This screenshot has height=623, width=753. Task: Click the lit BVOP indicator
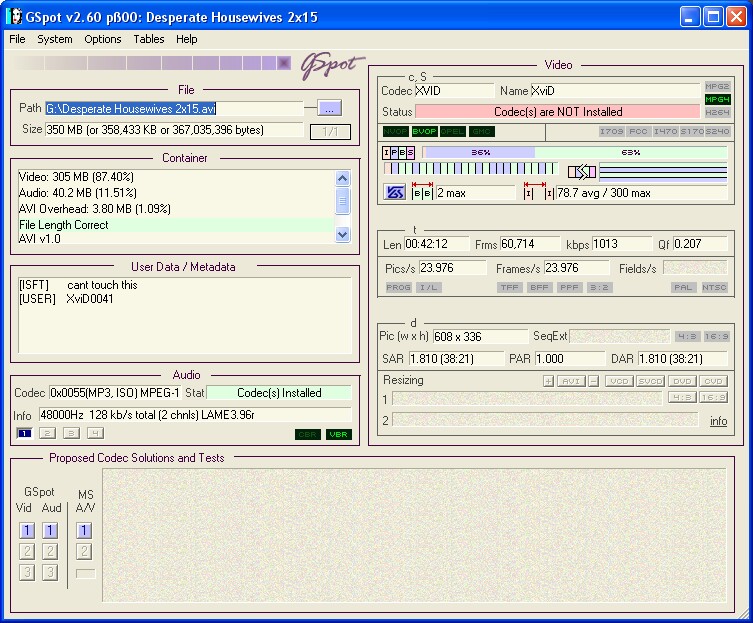(425, 131)
